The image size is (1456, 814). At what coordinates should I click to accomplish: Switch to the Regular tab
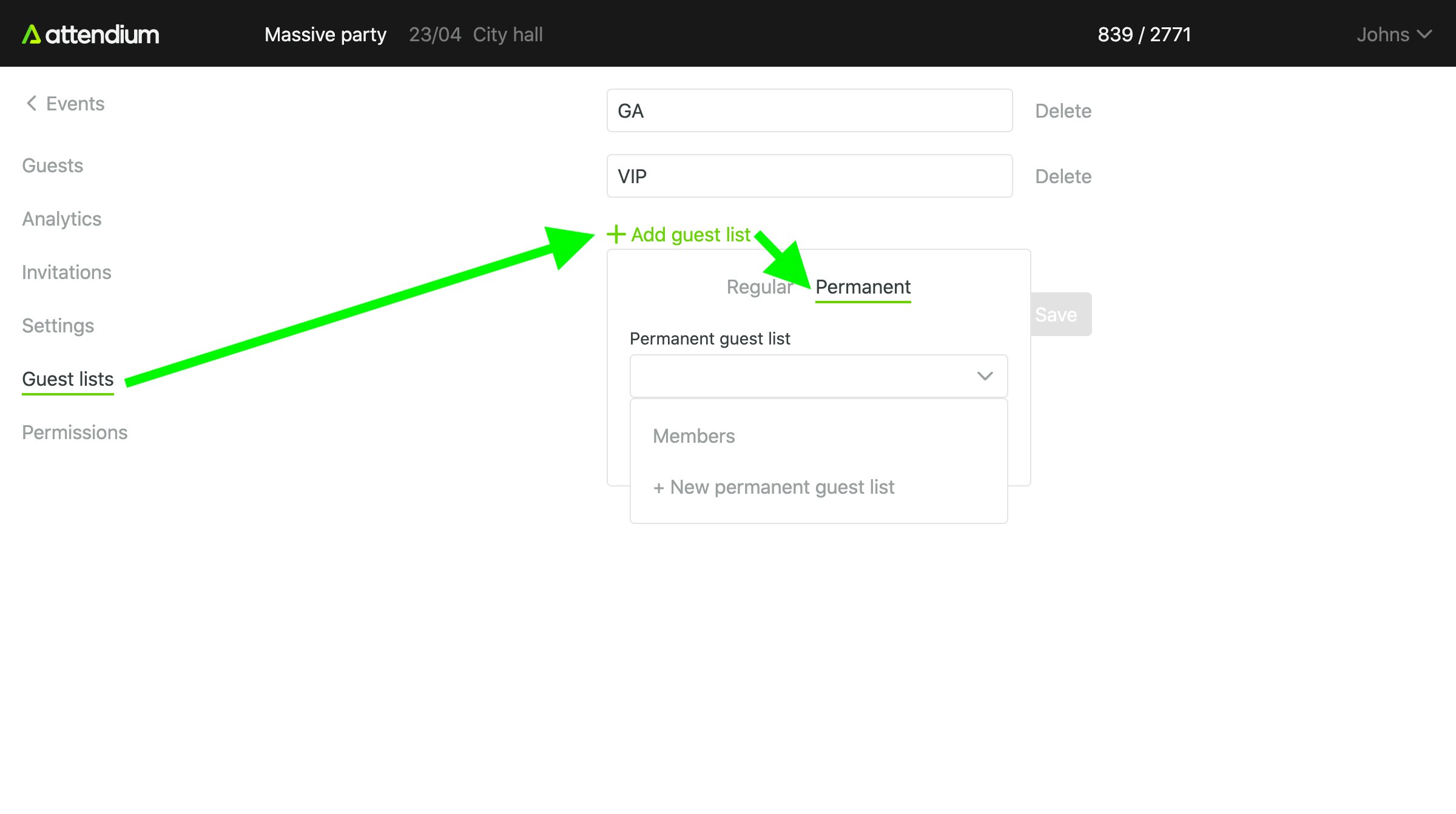[759, 287]
